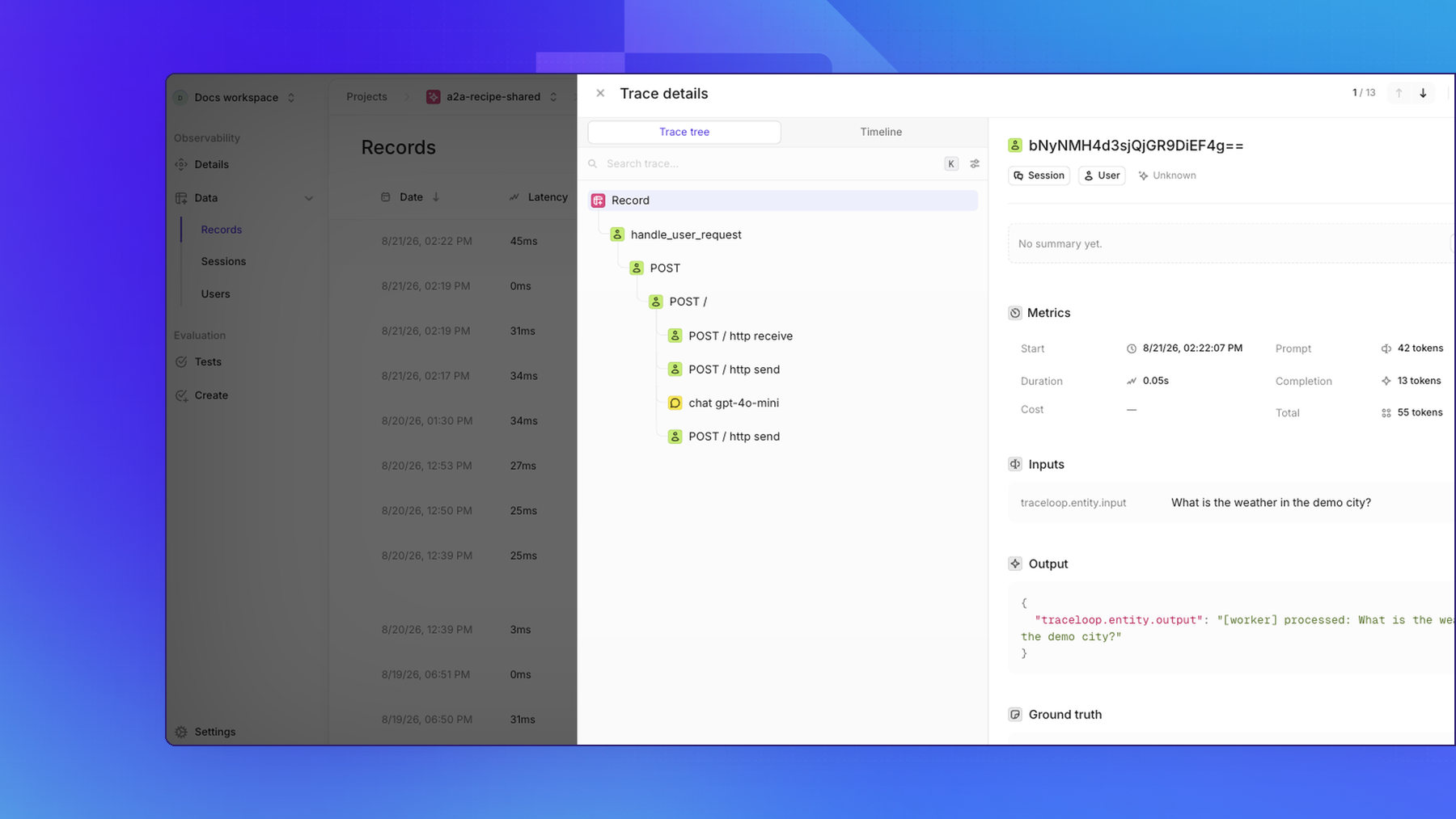Click the Unknown label
1456x819 pixels.
click(1167, 175)
